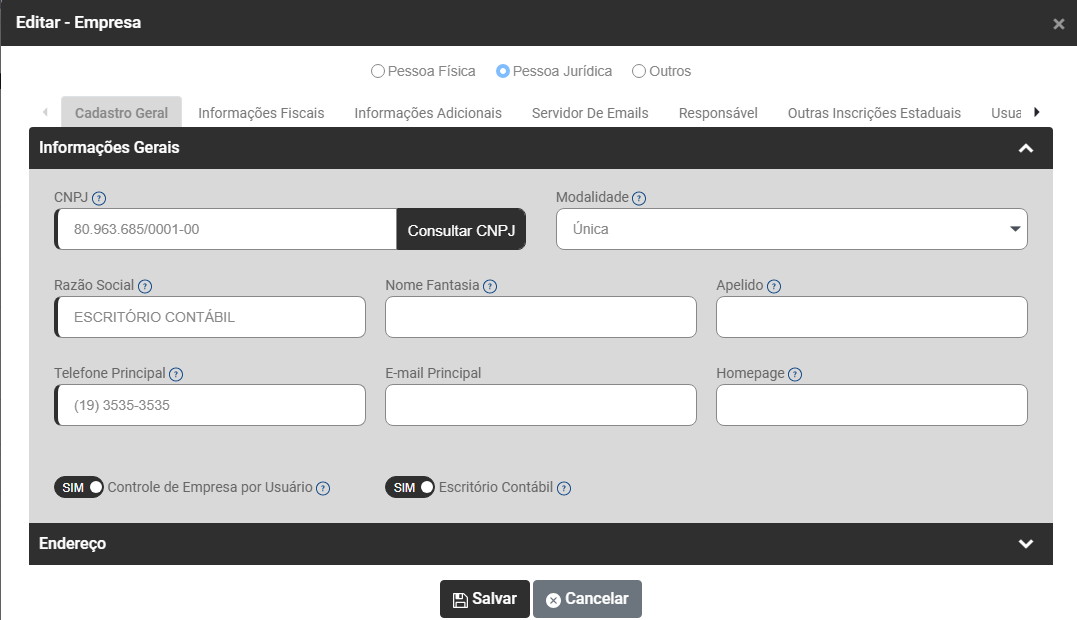The height and width of the screenshot is (620, 1077).
Task: Click the Razão Social help icon
Action: [x=145, y=286]
